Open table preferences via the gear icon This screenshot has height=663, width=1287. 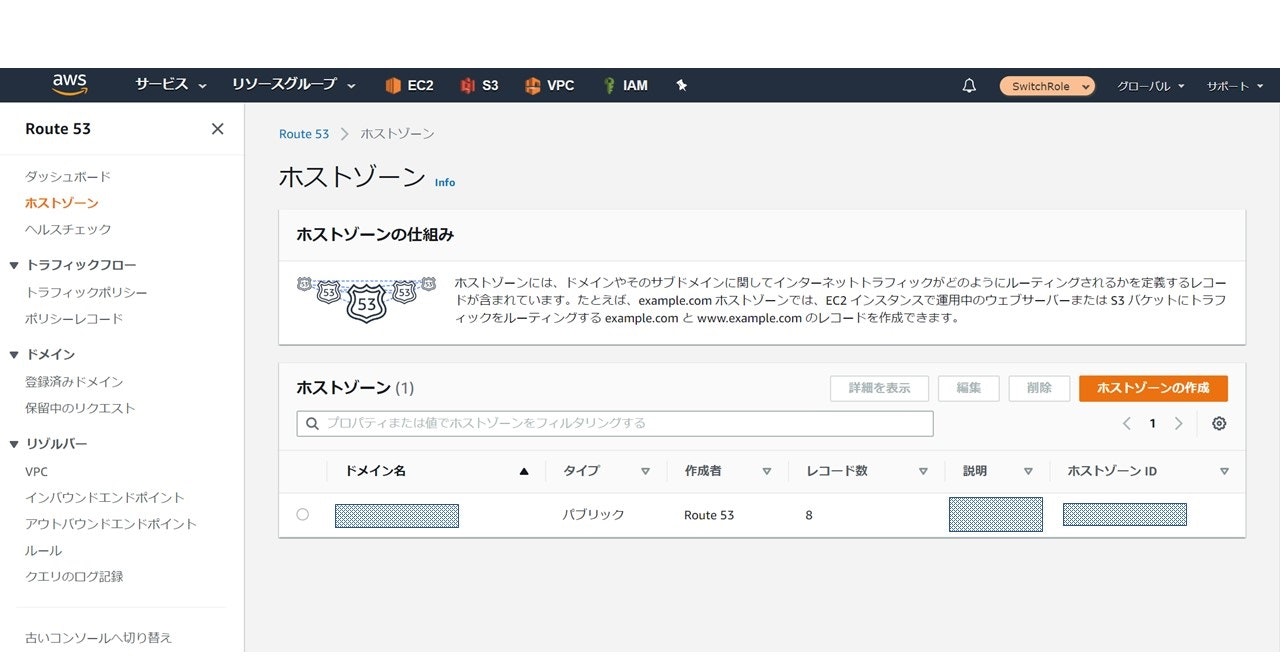tap(1218, 423)
